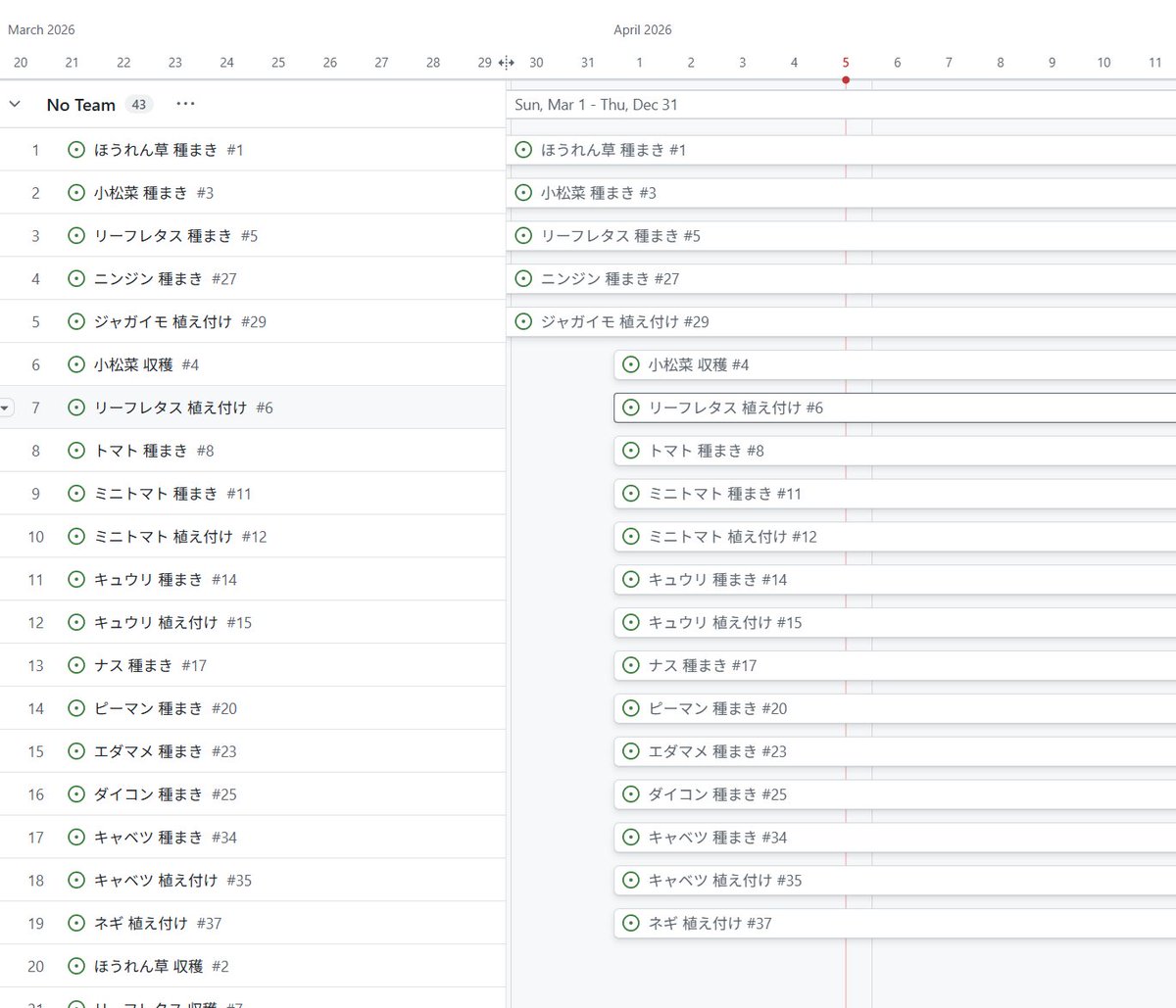This screenshot has width=1176, height=1008.
Task: Click date 25 in the March timeline header
Action: tap(278, 63)
